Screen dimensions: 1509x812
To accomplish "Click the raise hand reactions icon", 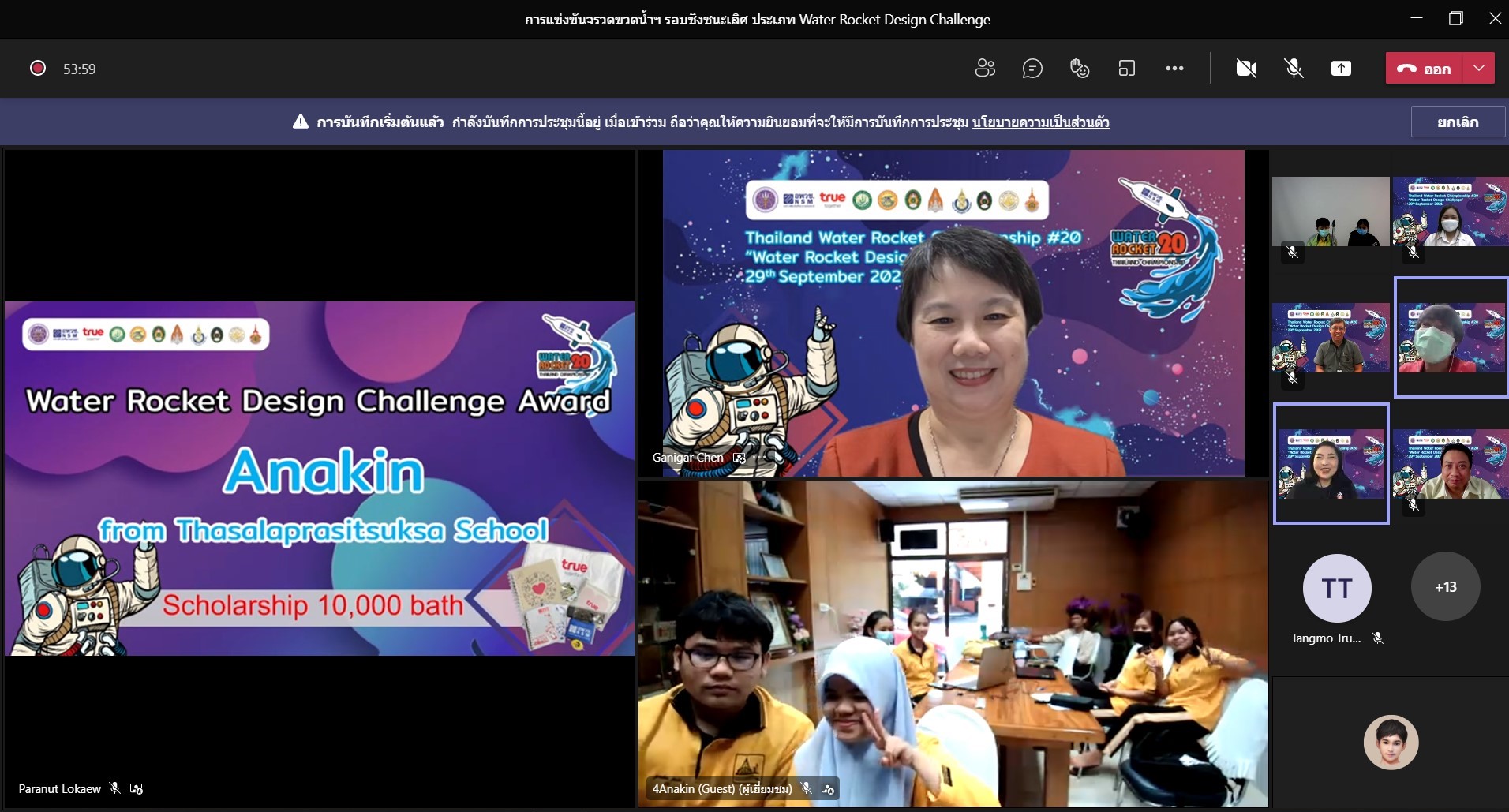I will coord(1080,69).
